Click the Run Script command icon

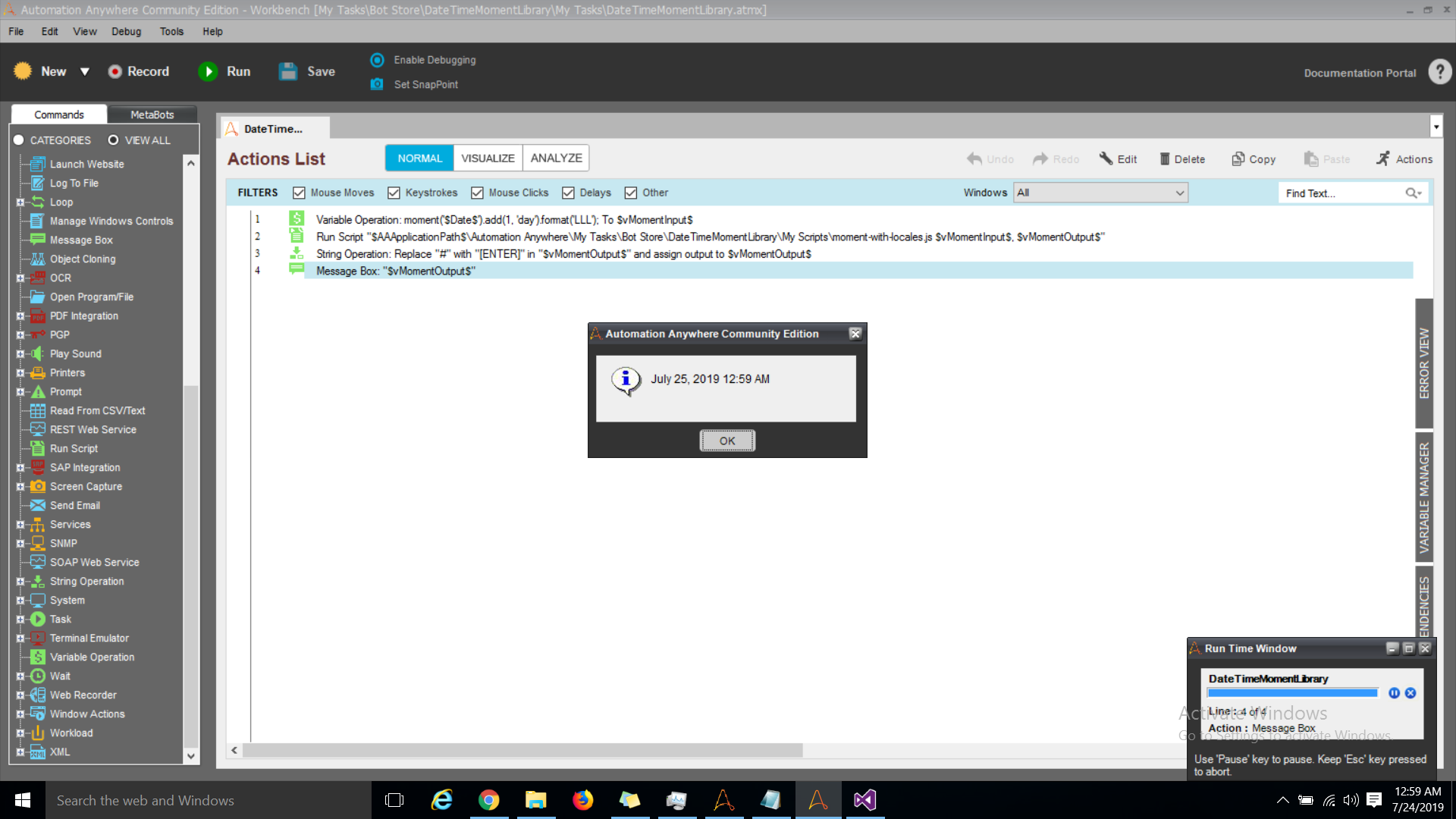point(37,448)
